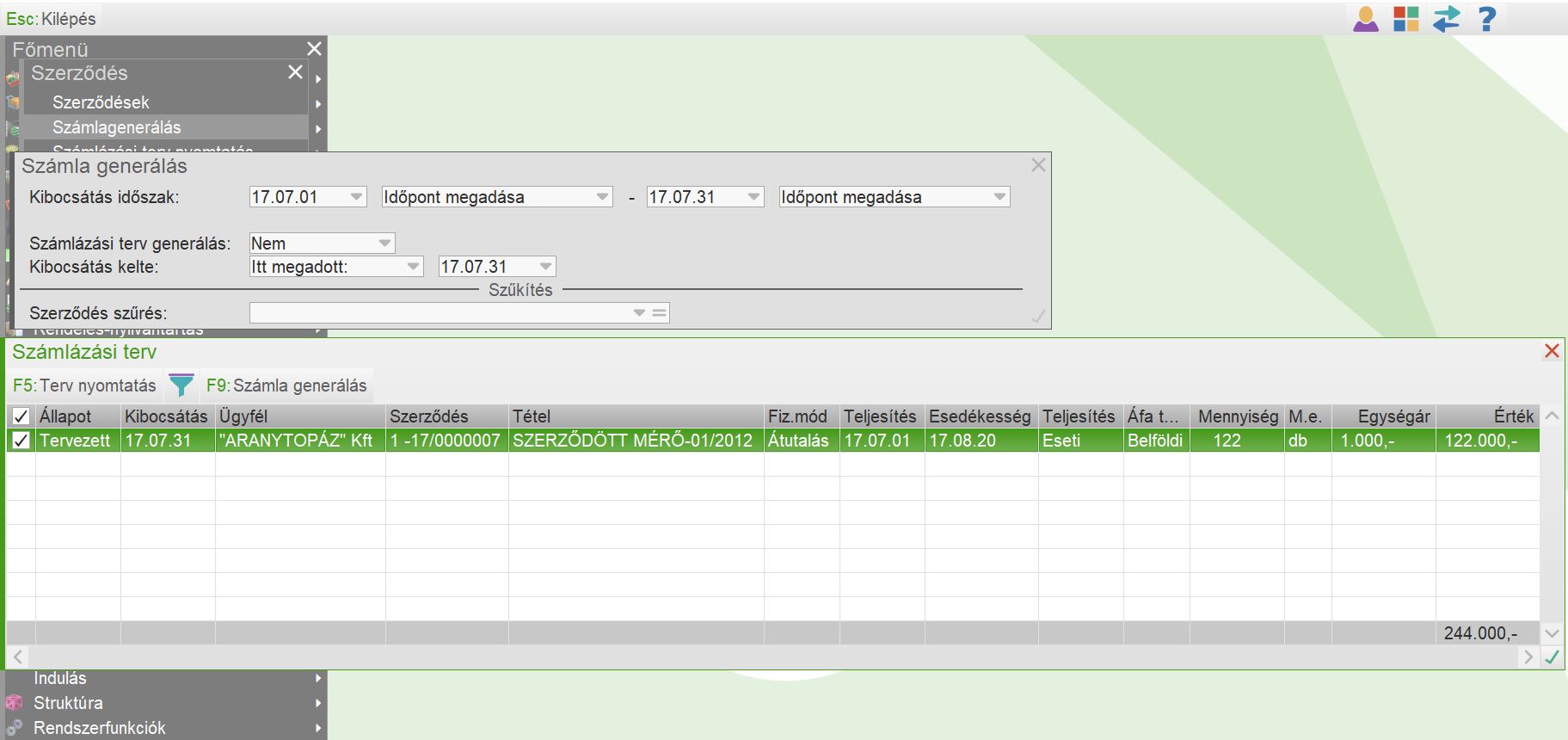Select the Tervezett status cell
Viewport: 1568px width, 740px height.
point(78,441)
